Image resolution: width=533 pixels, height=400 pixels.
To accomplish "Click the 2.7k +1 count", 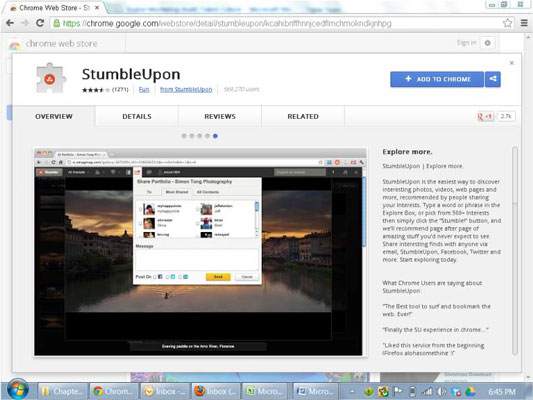I will (x=506, y=116).
